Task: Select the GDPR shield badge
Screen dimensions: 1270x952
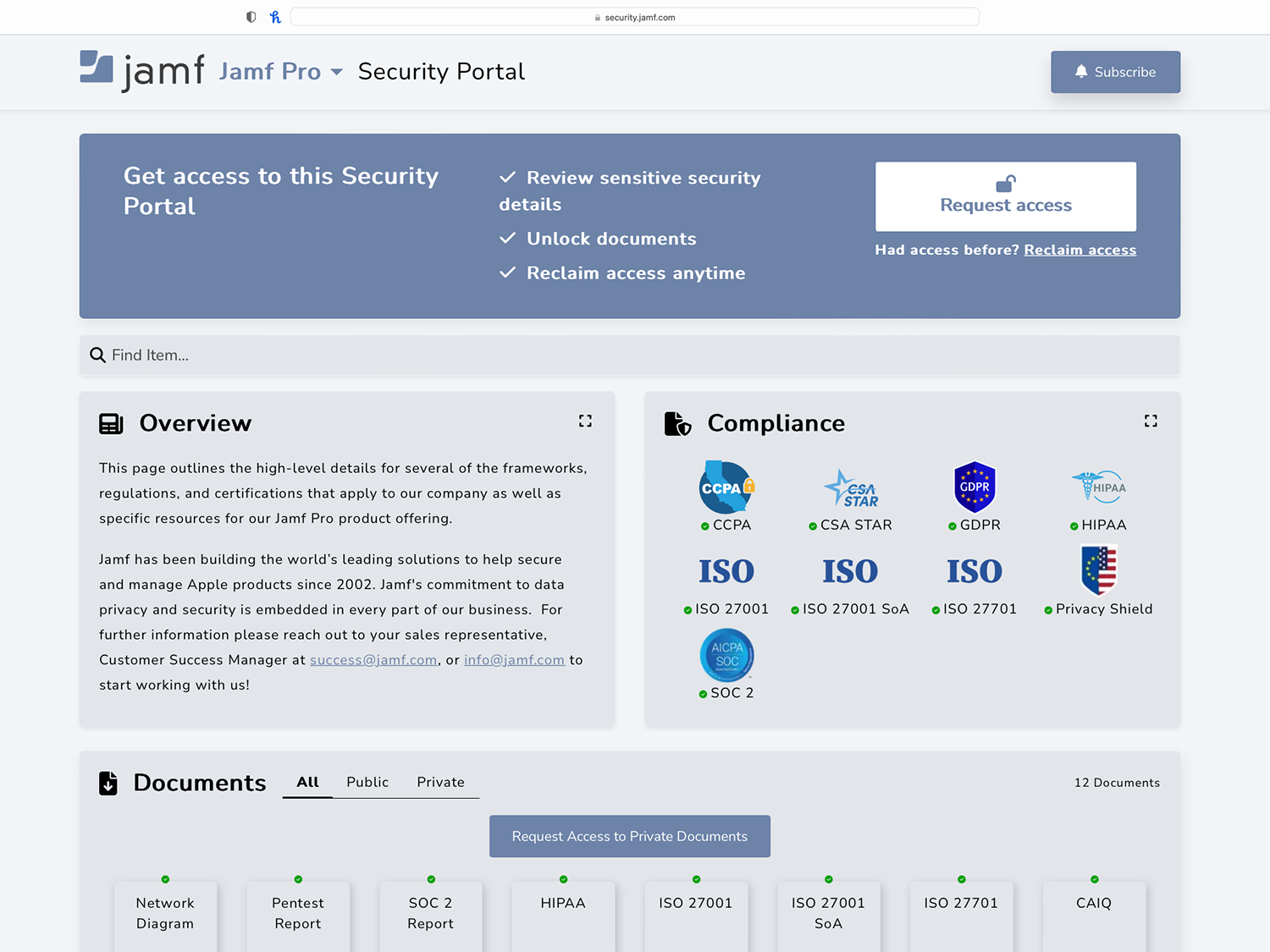Action: pyautogui.click(x=975, y=487)
